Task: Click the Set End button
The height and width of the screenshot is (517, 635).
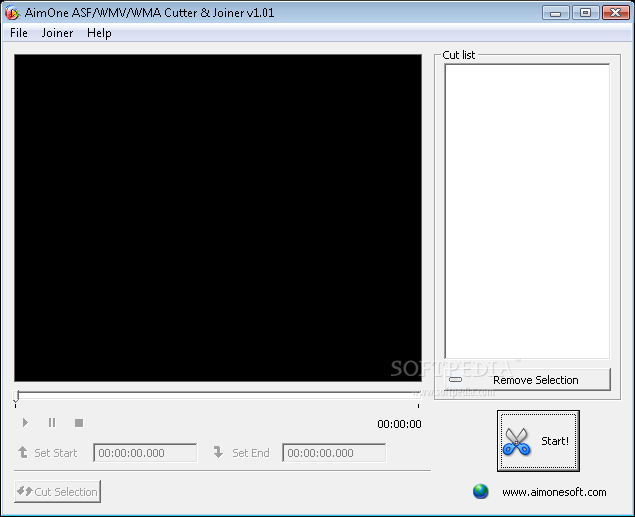Action: coord(241,453)
